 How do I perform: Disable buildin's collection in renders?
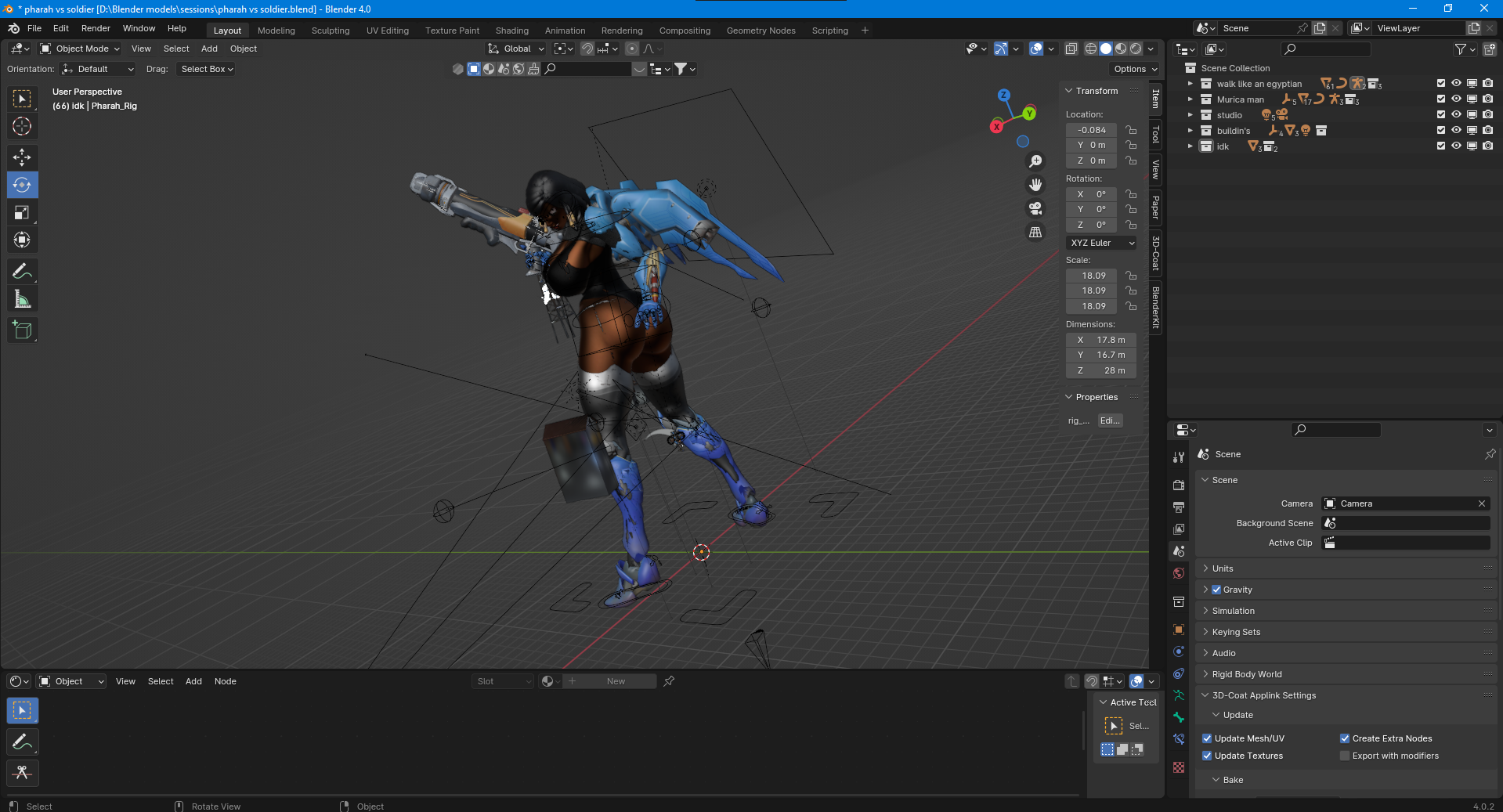tap(1487, 131)
